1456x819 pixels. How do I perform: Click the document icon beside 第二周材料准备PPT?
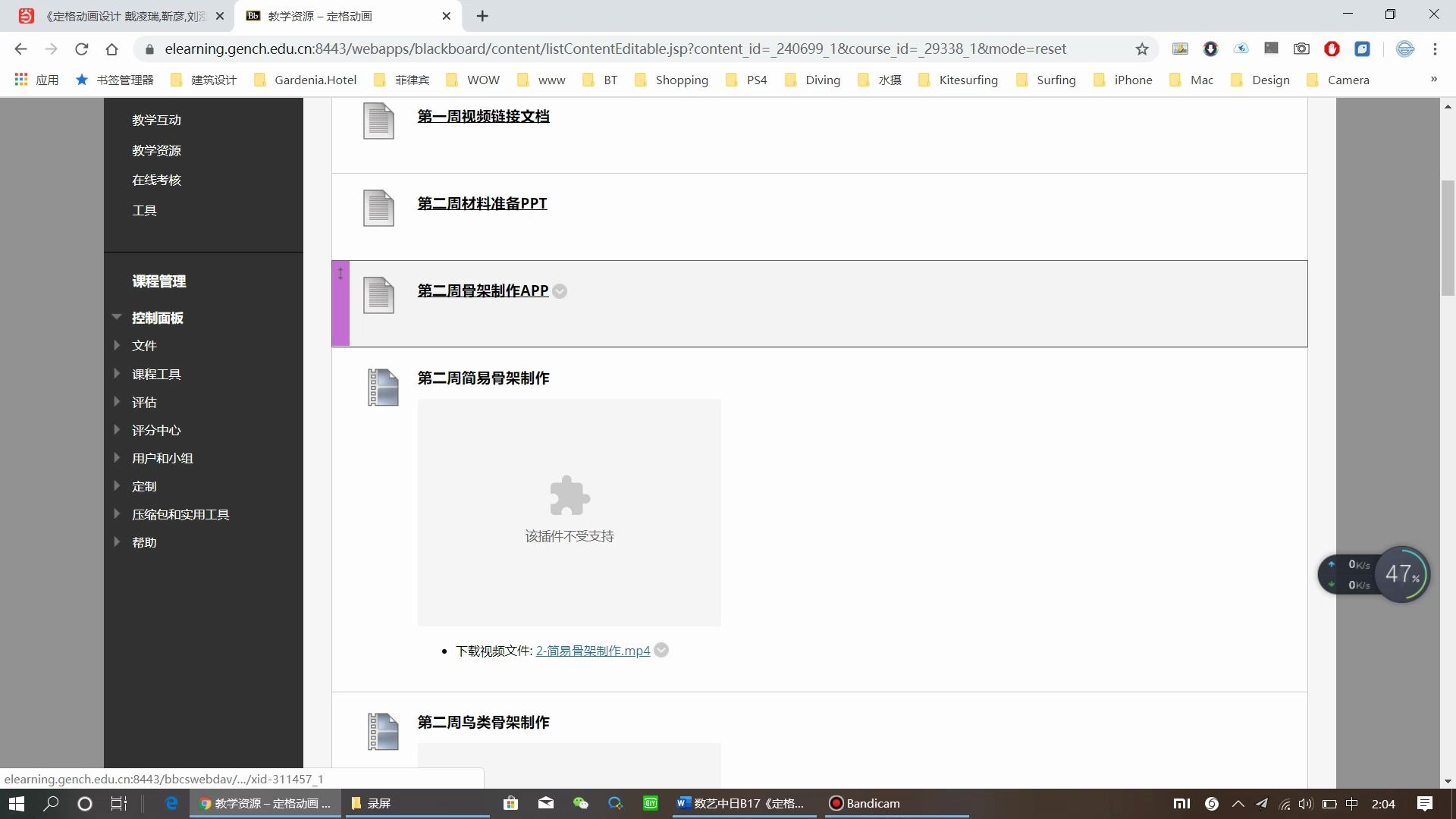click(x=377, y=207)
